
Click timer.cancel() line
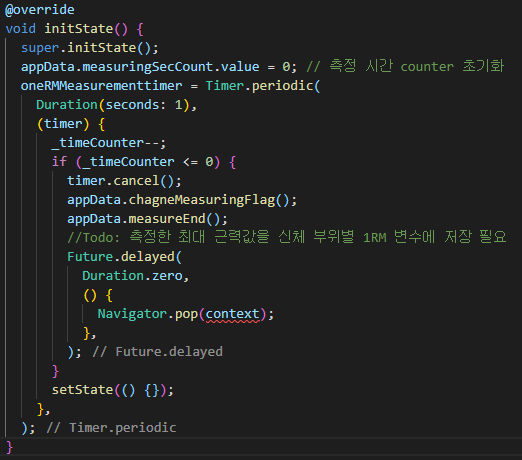[x=124, y=181]
